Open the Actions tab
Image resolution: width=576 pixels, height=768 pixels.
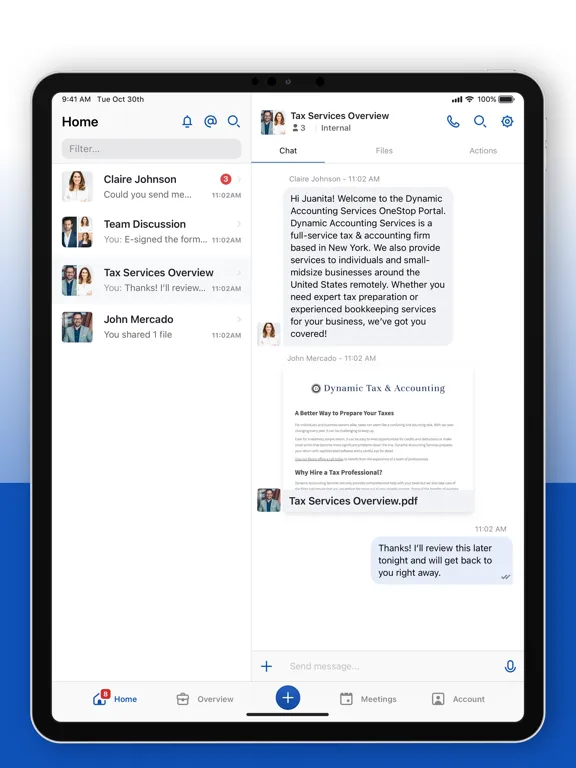coord(483,151)
